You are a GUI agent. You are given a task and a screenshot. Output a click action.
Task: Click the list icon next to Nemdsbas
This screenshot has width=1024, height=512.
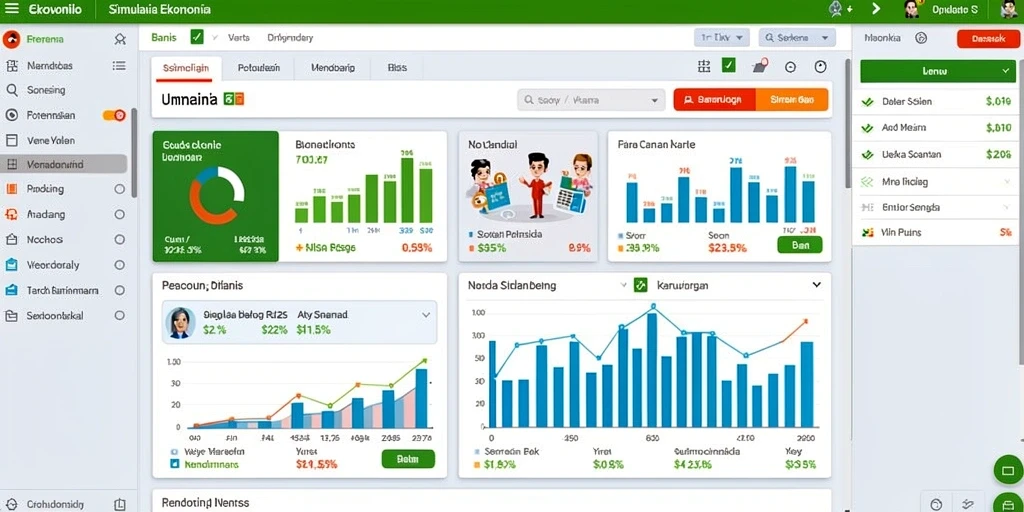(119, 65)
